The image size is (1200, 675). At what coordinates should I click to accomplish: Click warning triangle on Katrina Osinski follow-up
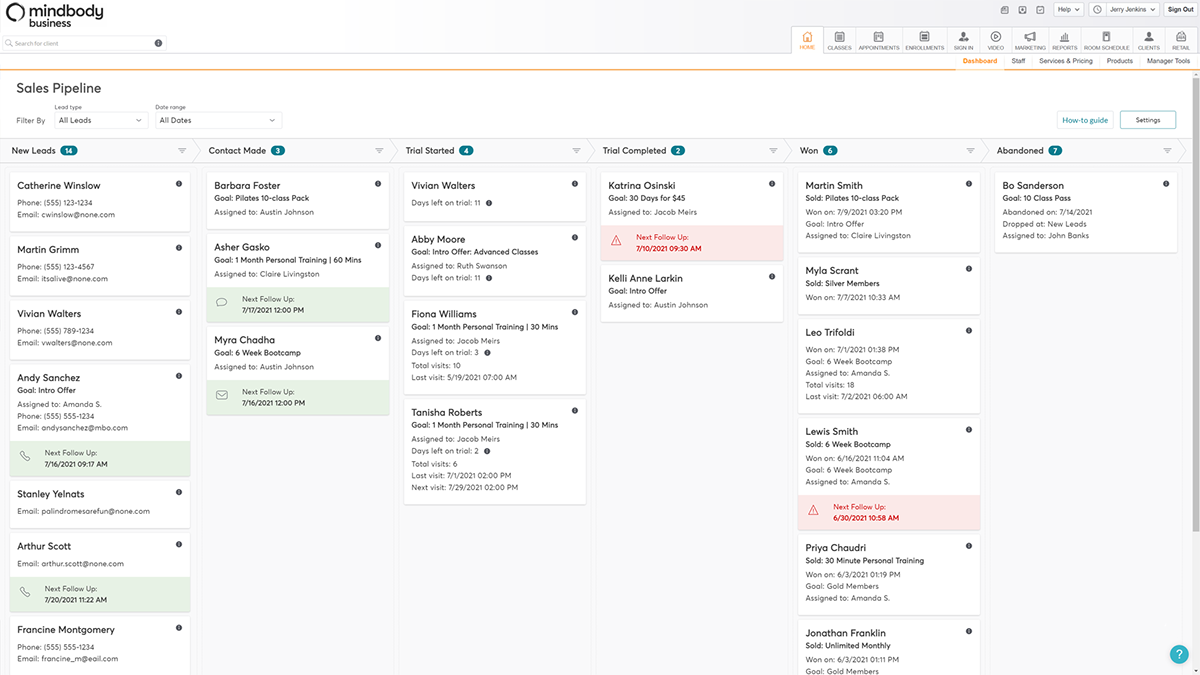[x=616, y=241]
